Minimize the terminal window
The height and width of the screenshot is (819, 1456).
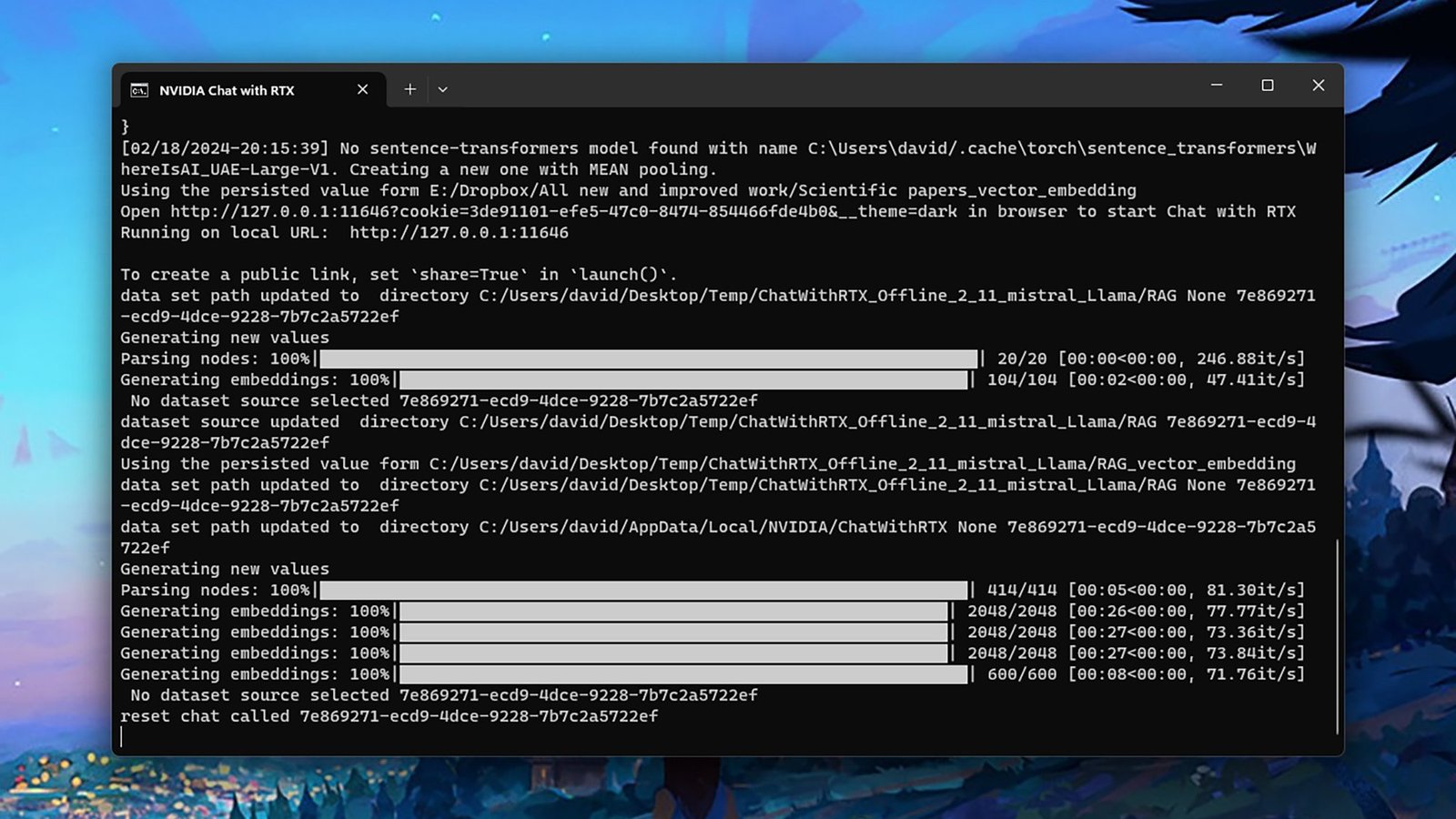(x=1216, y=85)
